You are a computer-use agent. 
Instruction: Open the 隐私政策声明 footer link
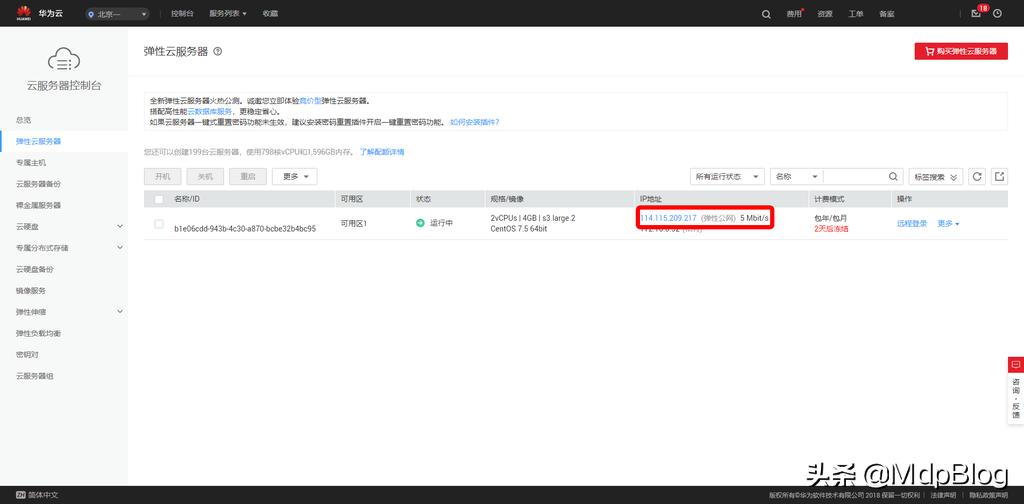point(988,496)
